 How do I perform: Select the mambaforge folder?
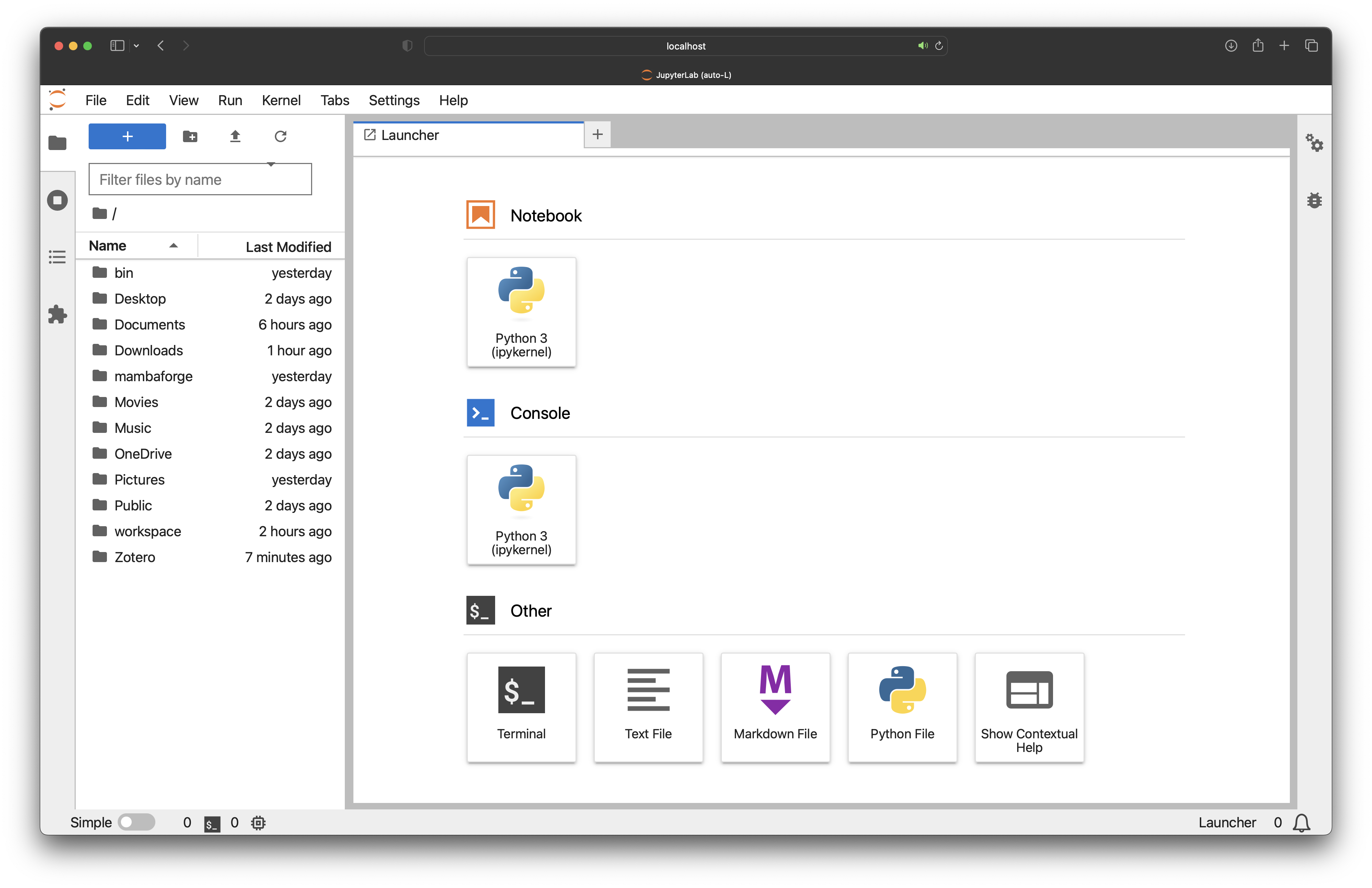tap(211, 377)
